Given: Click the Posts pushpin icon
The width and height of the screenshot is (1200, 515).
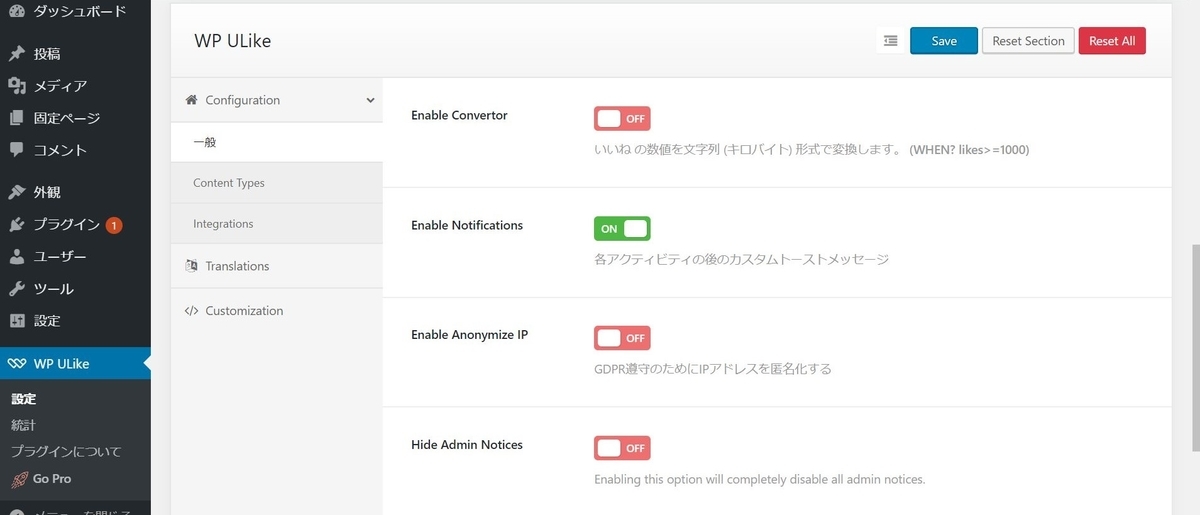Looking at the screenshot, I should tap(17, 54).
